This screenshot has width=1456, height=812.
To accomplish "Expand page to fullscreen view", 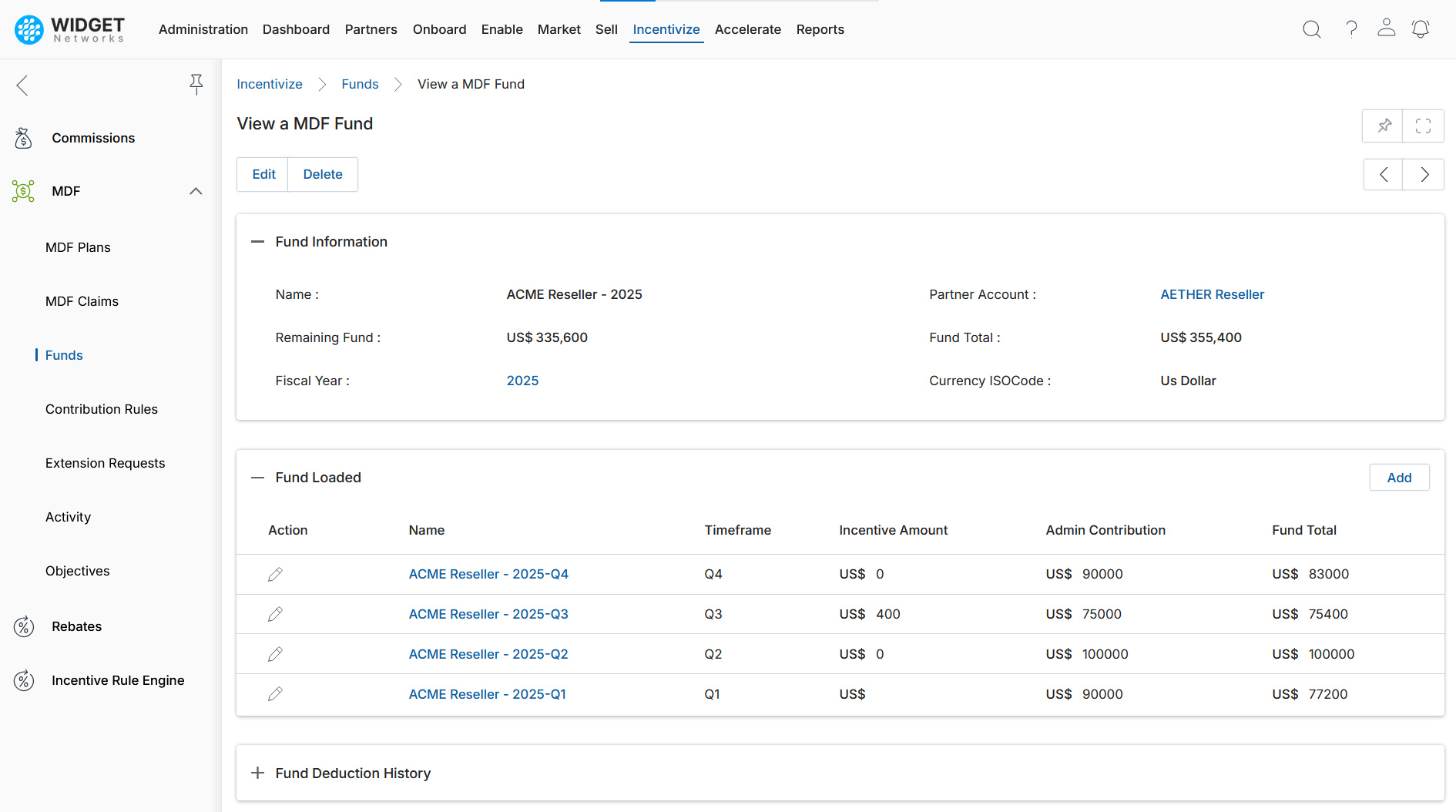I will [1423, 126].
